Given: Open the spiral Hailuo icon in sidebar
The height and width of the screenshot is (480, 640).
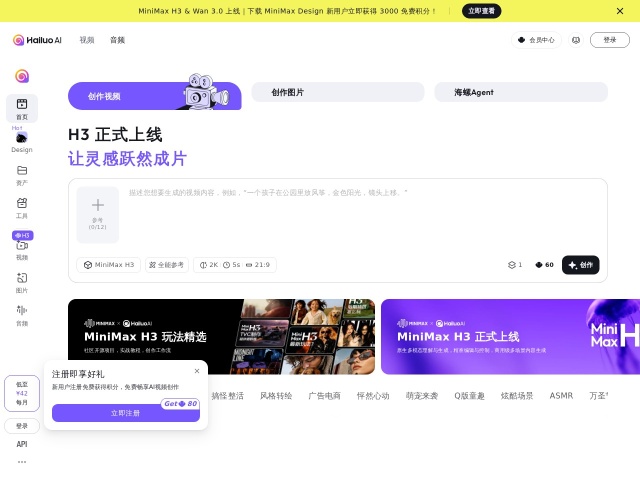Looking at the screenshot, I should [x=22, y=76].
